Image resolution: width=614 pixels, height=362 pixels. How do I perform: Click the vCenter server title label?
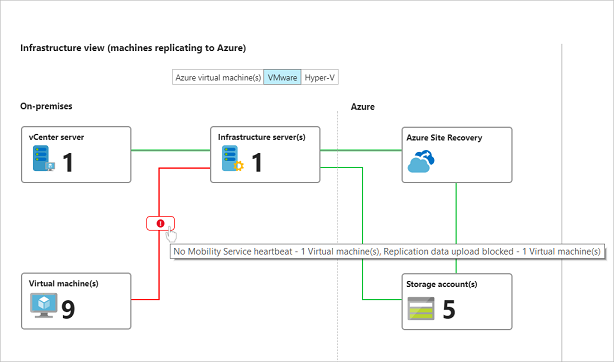coord(56,137)
